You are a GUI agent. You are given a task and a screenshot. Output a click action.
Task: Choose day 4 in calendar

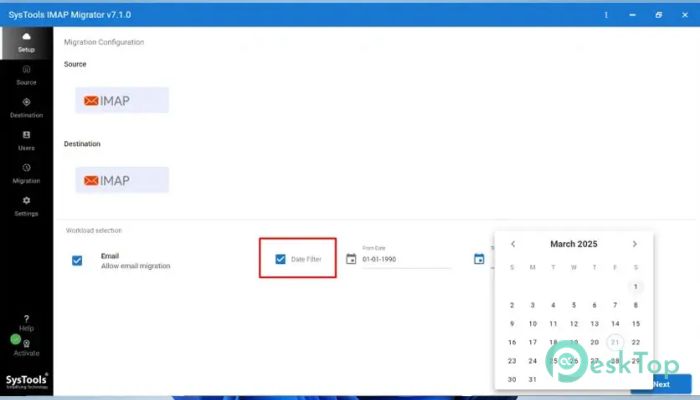553,305
